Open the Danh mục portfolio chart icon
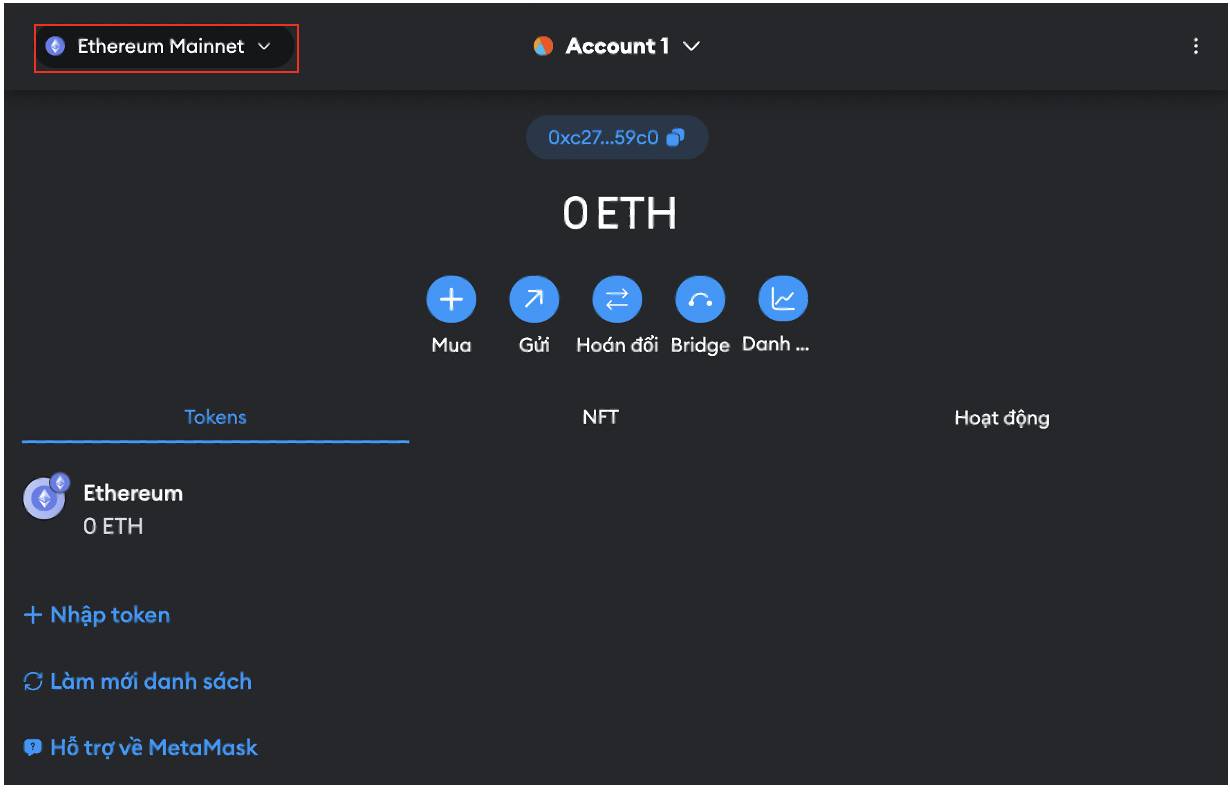Image resolution: width=1230 pixels, height=792 pixels. pyautogui.click(x=783, y=298)
